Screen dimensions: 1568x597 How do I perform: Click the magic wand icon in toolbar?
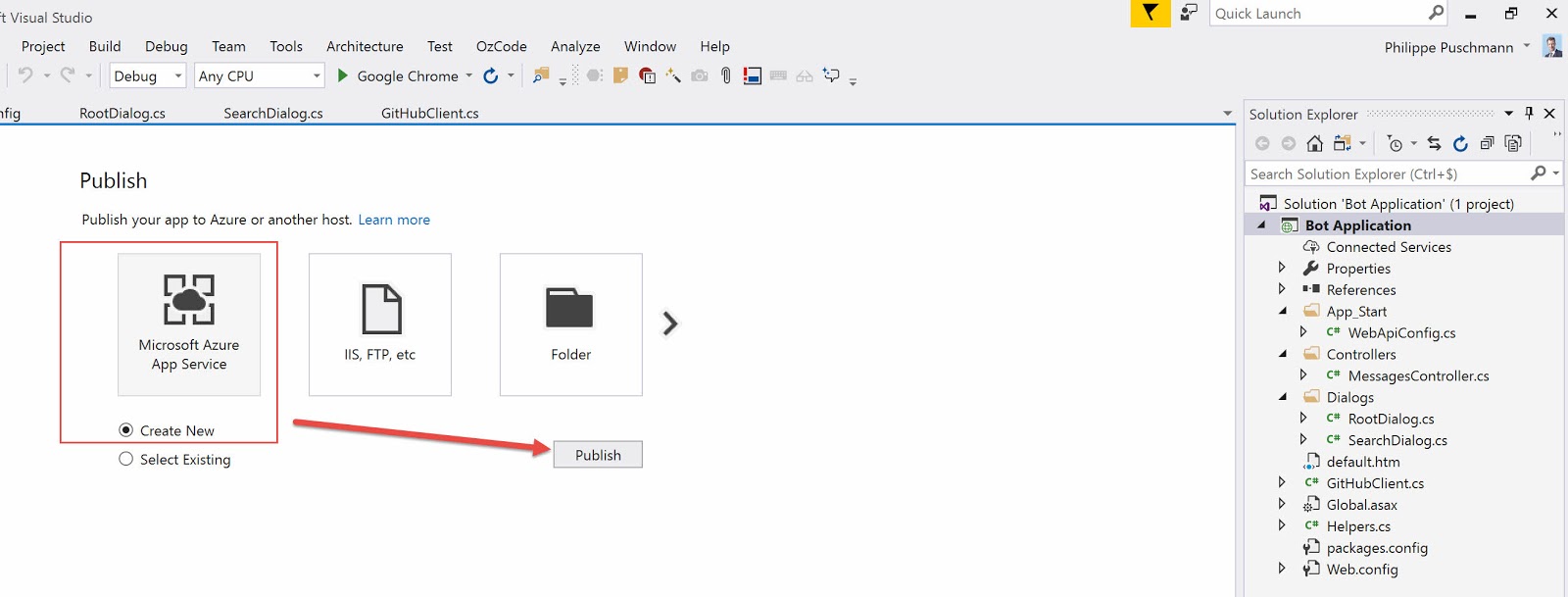click(x=673, y=75)
